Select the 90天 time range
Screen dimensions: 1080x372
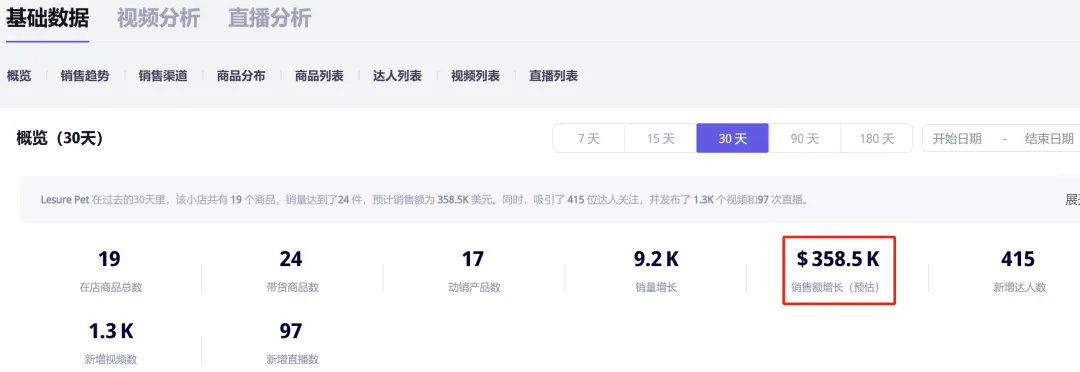pyautogui.click(x=804, y=138)
